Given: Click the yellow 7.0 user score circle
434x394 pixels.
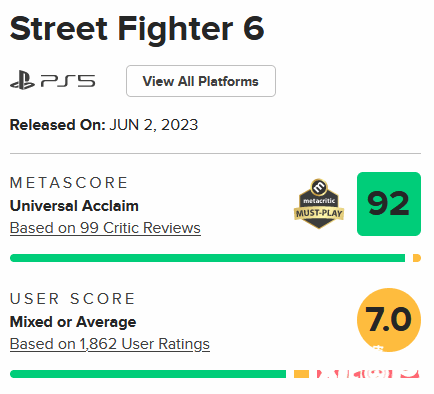Looking at the screenshot, I should pyautogui.click(x=389, y=320).
